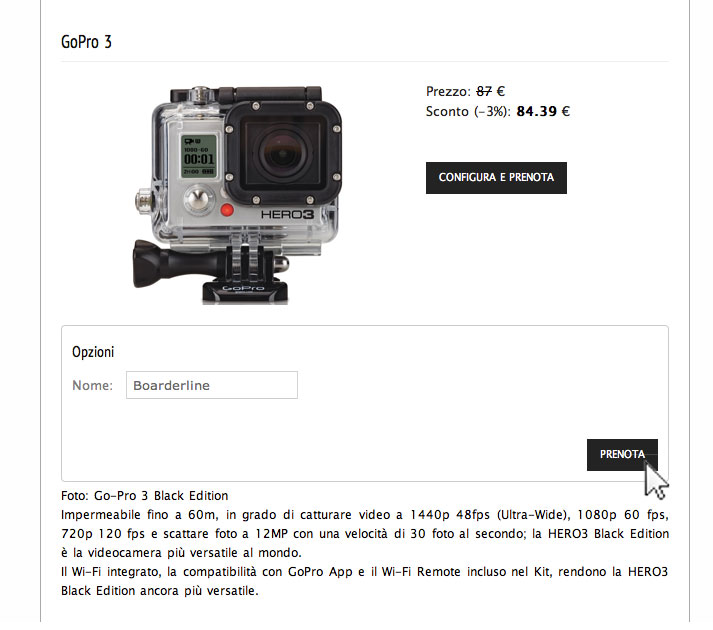Viewport: 713px width, 630px height.
Task: Click the struck-through 87 € price
Action: point(491,91)
